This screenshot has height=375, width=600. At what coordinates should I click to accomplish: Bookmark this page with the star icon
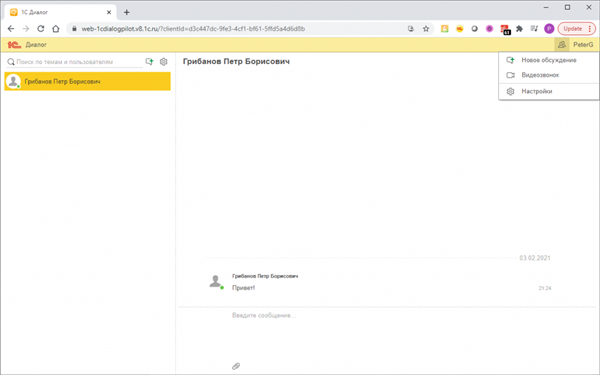(426, 29)
